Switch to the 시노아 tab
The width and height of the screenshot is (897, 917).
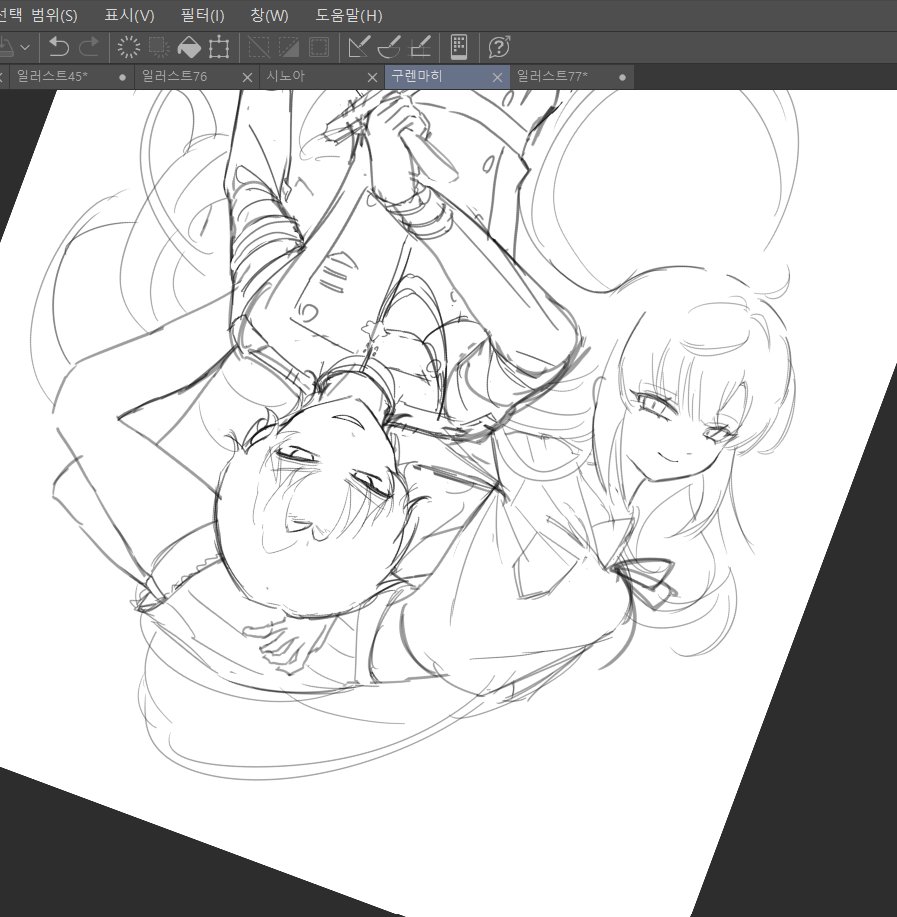click(x=322, y=77)
